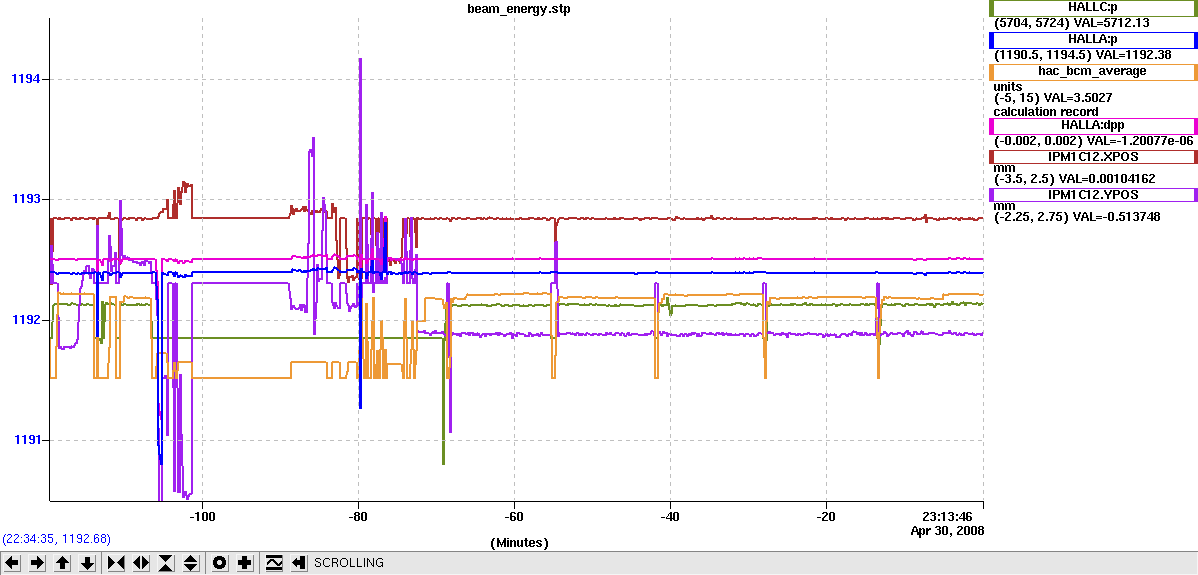Select the HALLA:dpp curve legend
Screen dimensions: 1198x575
tap(1093, 125)
